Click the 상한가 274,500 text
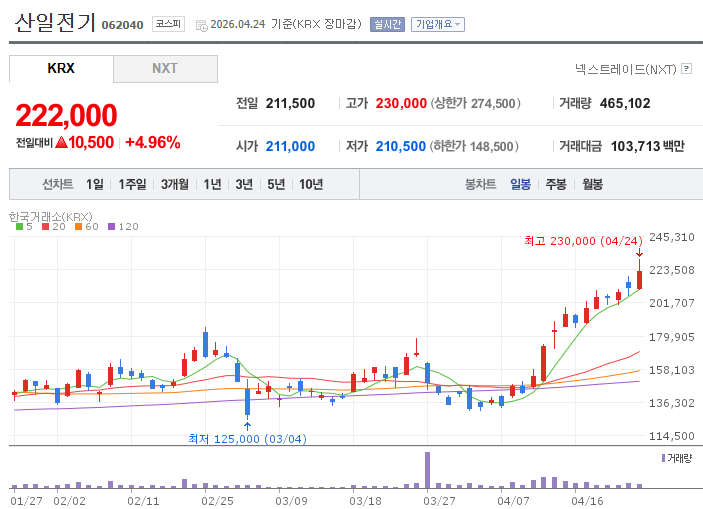The image size is (703, 509). tap(476, 104)
